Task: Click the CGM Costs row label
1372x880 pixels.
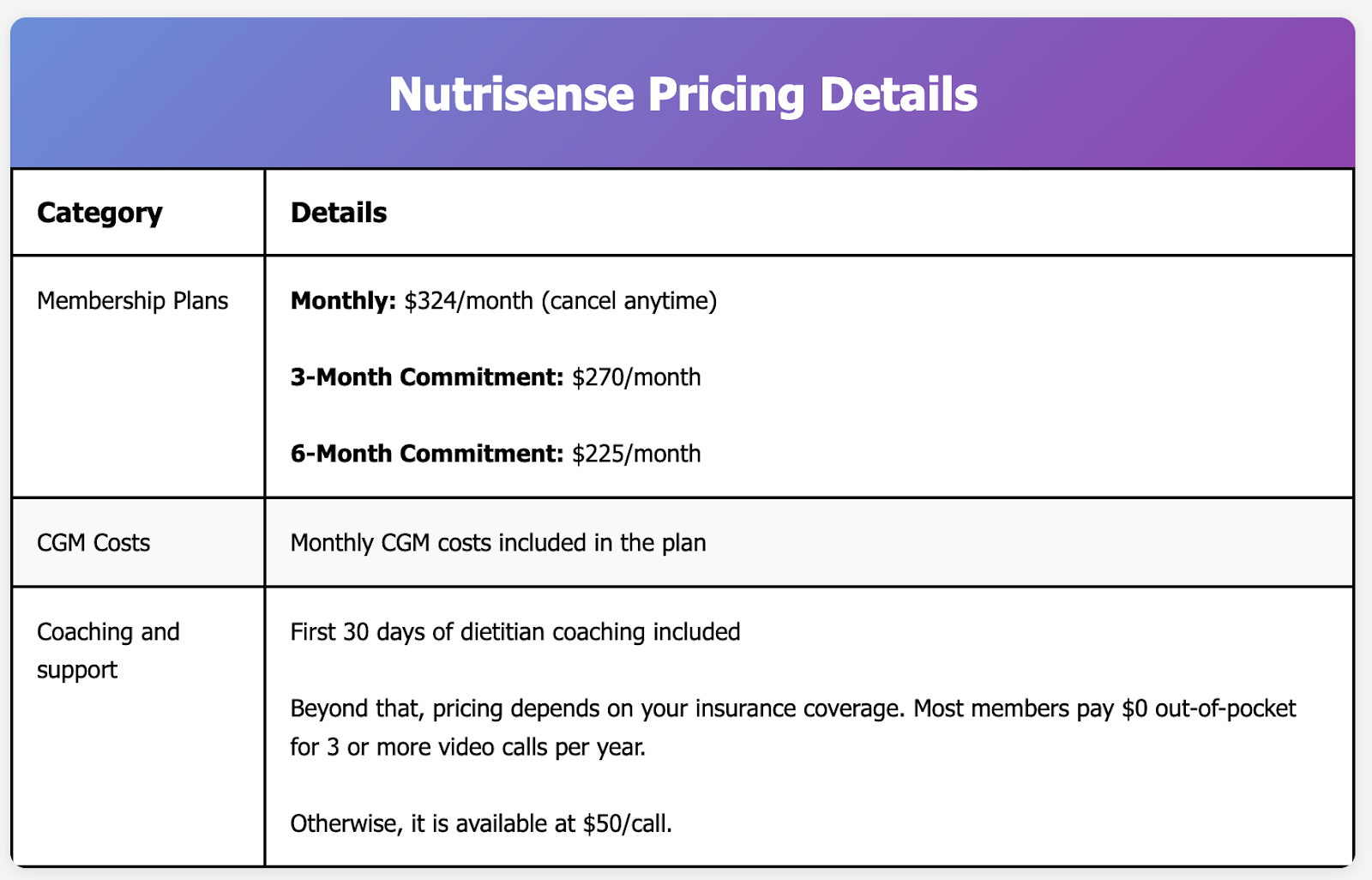Action: click(x=93, y=543)
